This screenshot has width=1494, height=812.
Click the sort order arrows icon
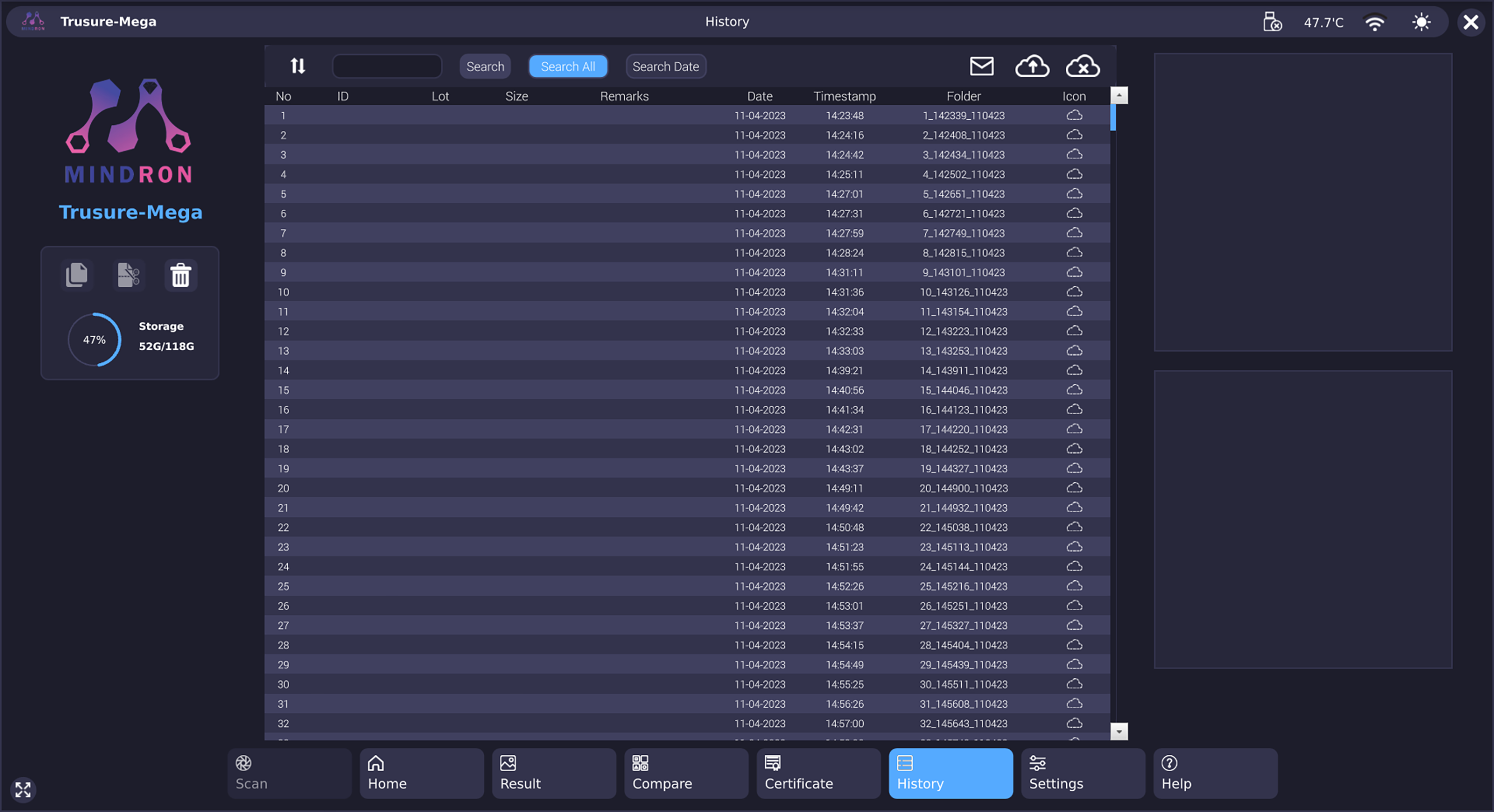297,66
